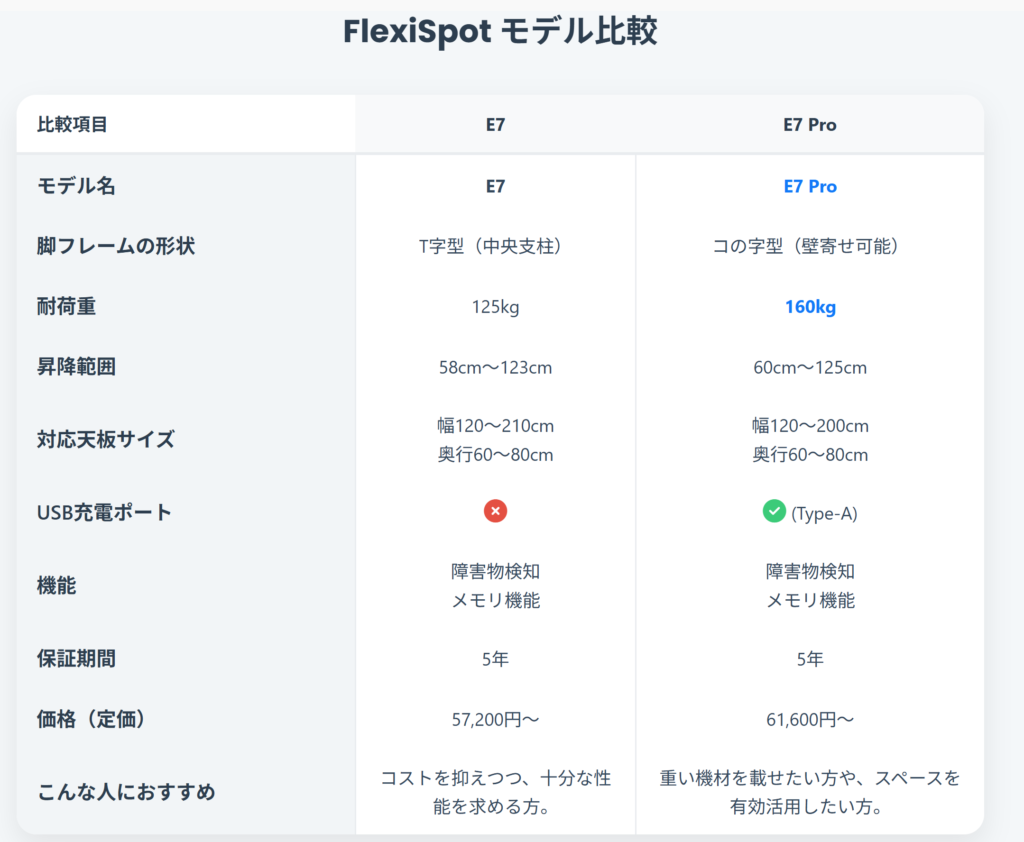This screenshot has width=1024, height=842.
Task: Click the 耐荷重 row label
Action: (66, 307)
